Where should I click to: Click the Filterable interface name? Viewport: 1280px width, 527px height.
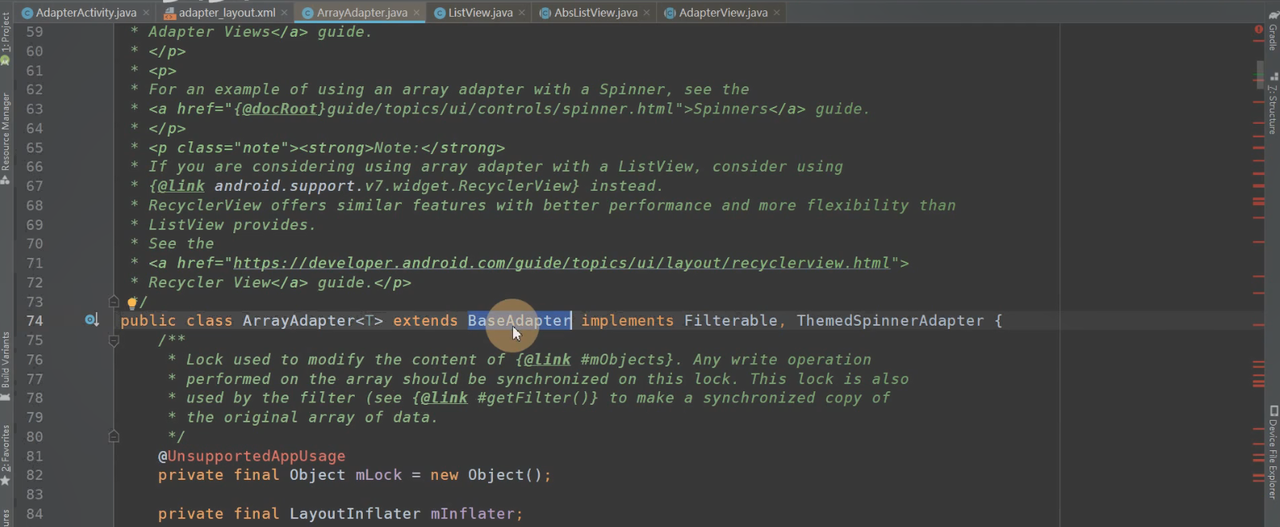click(731, 321)
